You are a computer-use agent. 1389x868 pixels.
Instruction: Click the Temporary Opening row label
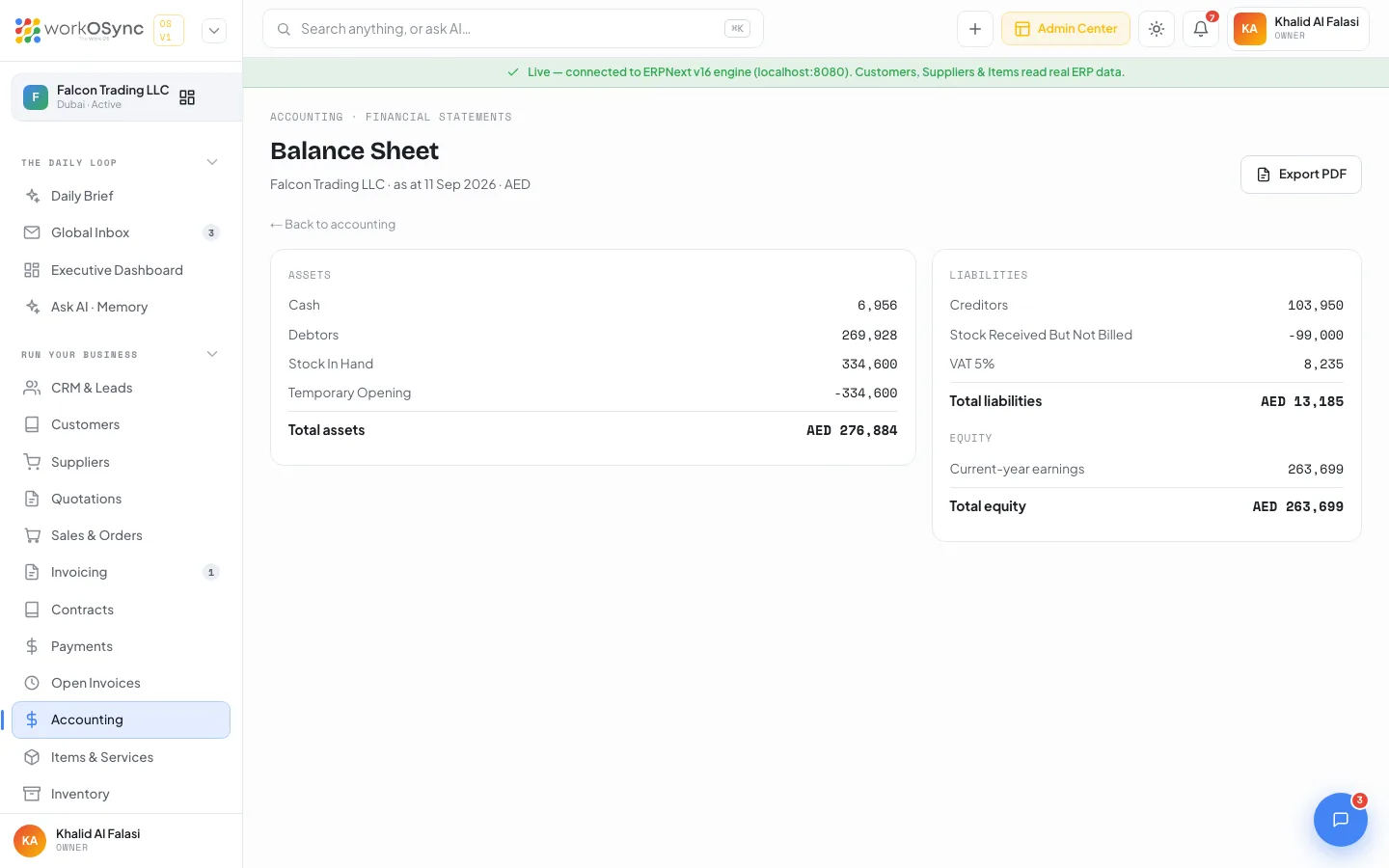tap(349, 393)
